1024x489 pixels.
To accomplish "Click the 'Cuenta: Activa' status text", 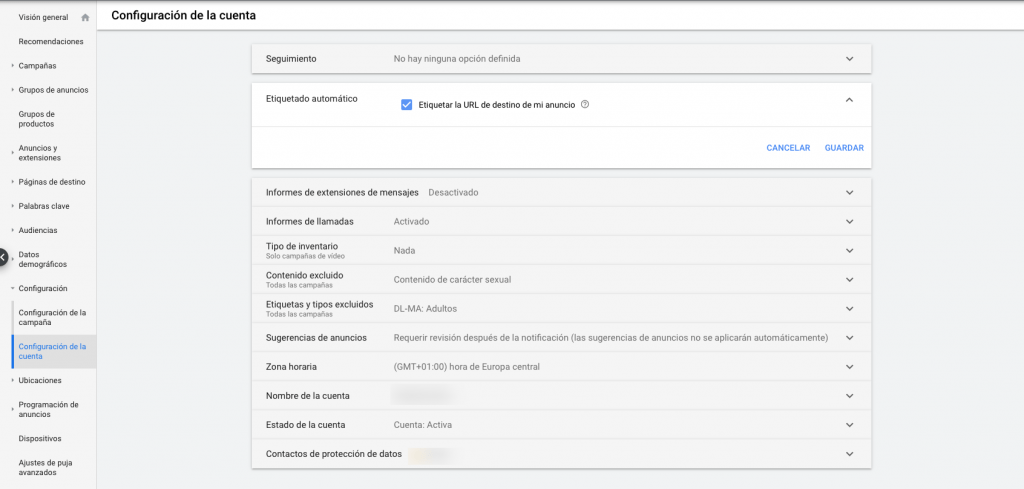I will tap(423, 425).
